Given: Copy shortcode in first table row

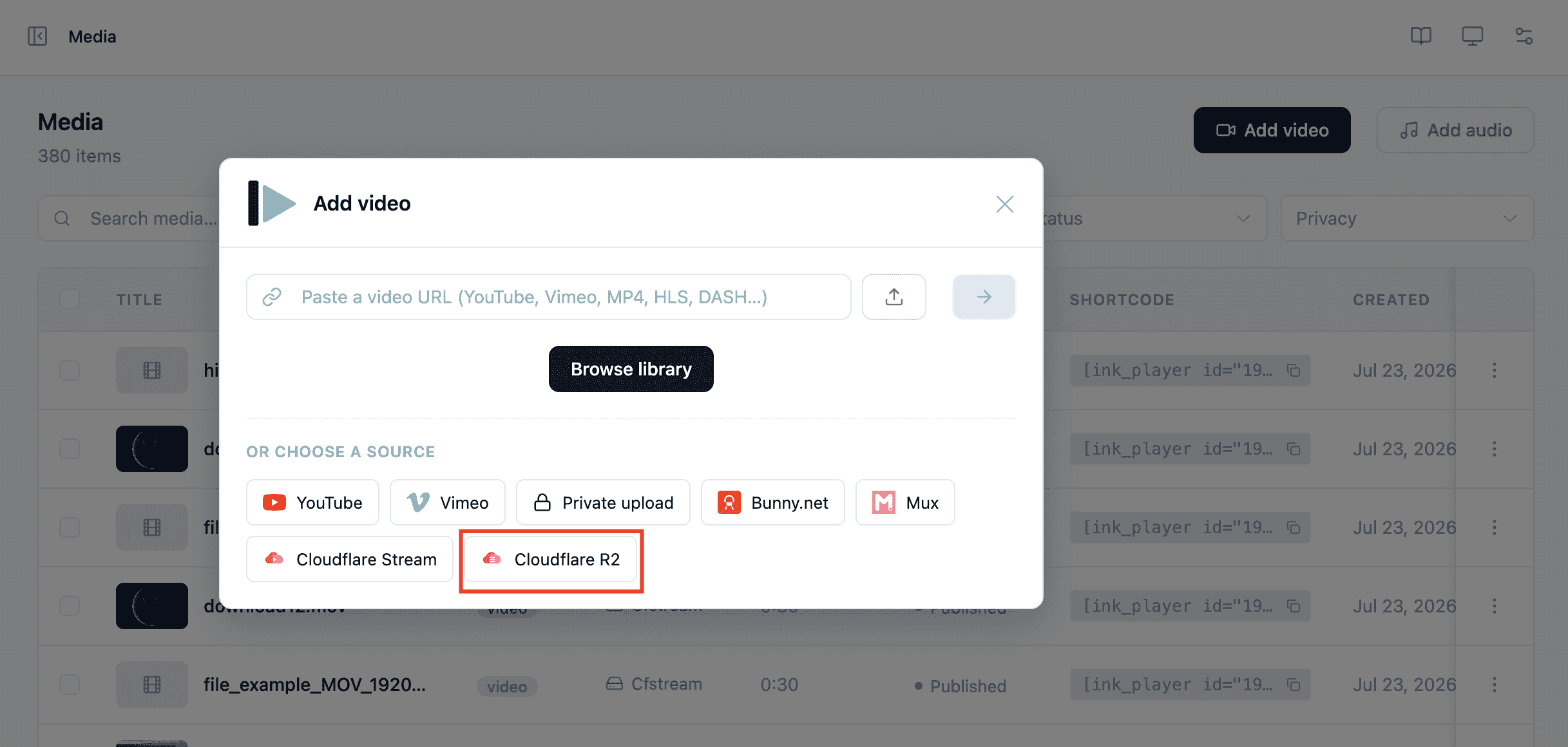Looking at the screenshot, I should pyautogui.click(x=1293, y=370).
